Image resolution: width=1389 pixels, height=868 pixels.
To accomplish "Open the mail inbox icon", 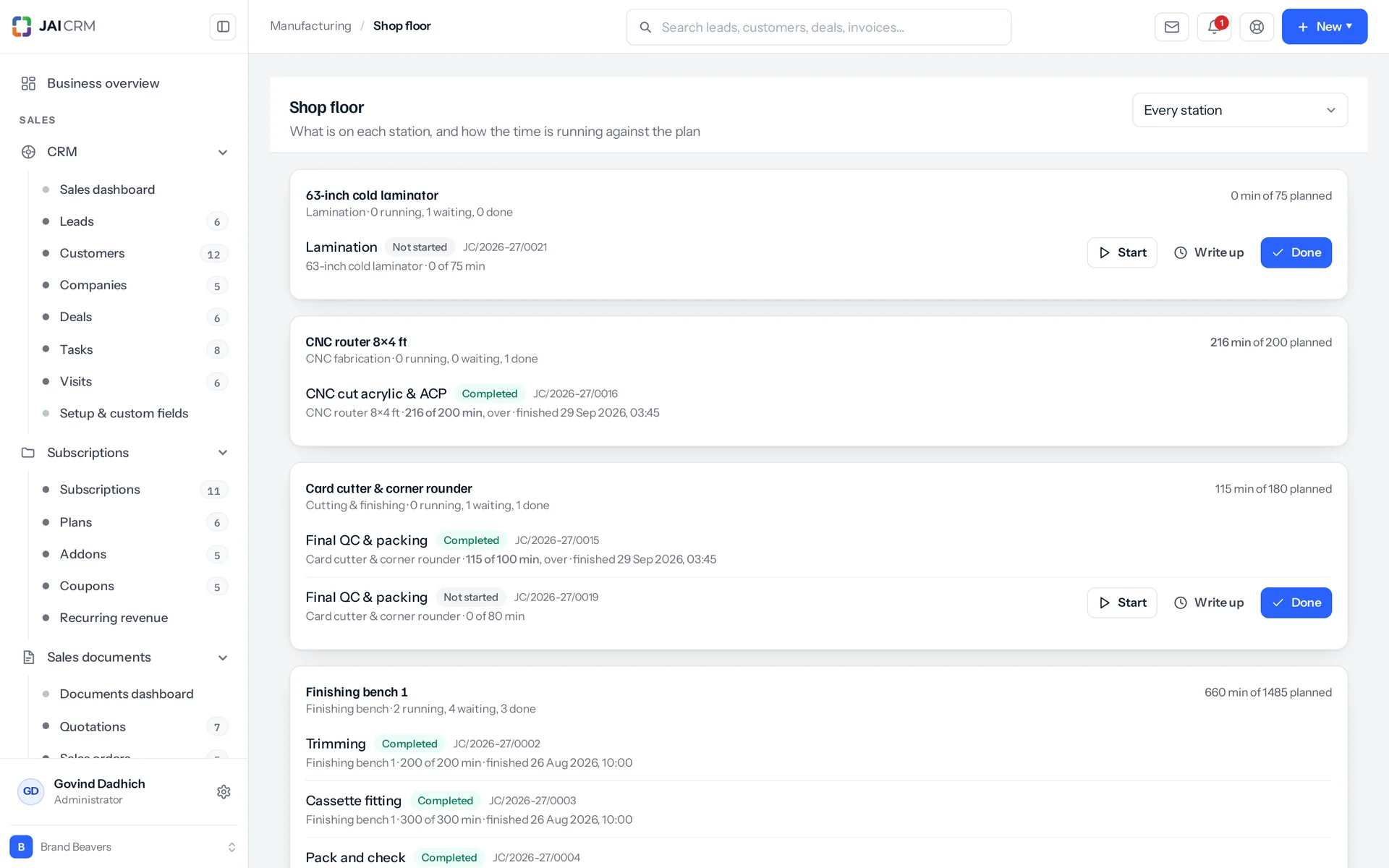I will 1172,27.
